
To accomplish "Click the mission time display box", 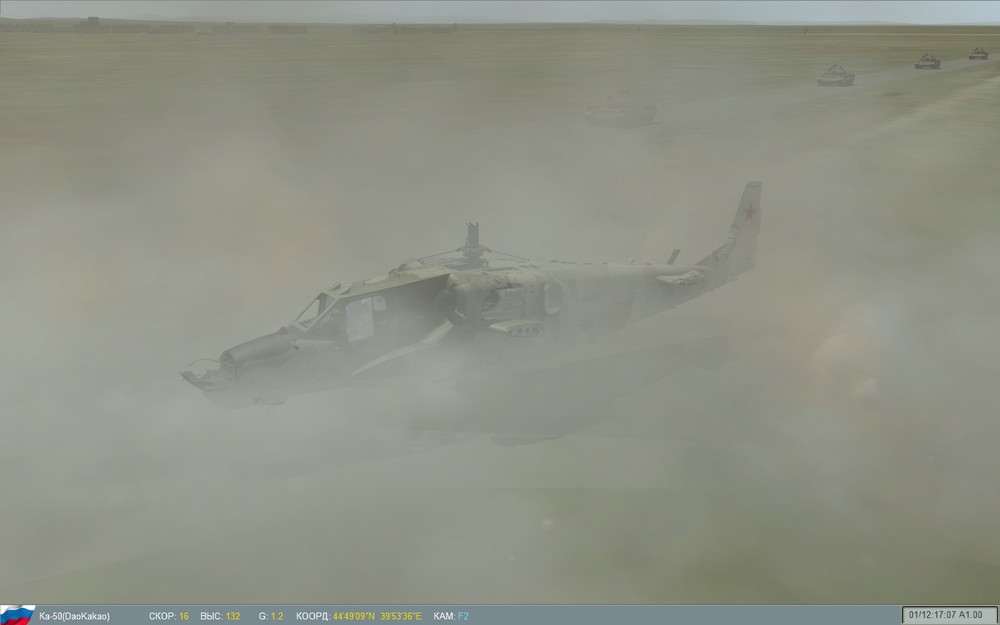I will (x=950, y=612).
